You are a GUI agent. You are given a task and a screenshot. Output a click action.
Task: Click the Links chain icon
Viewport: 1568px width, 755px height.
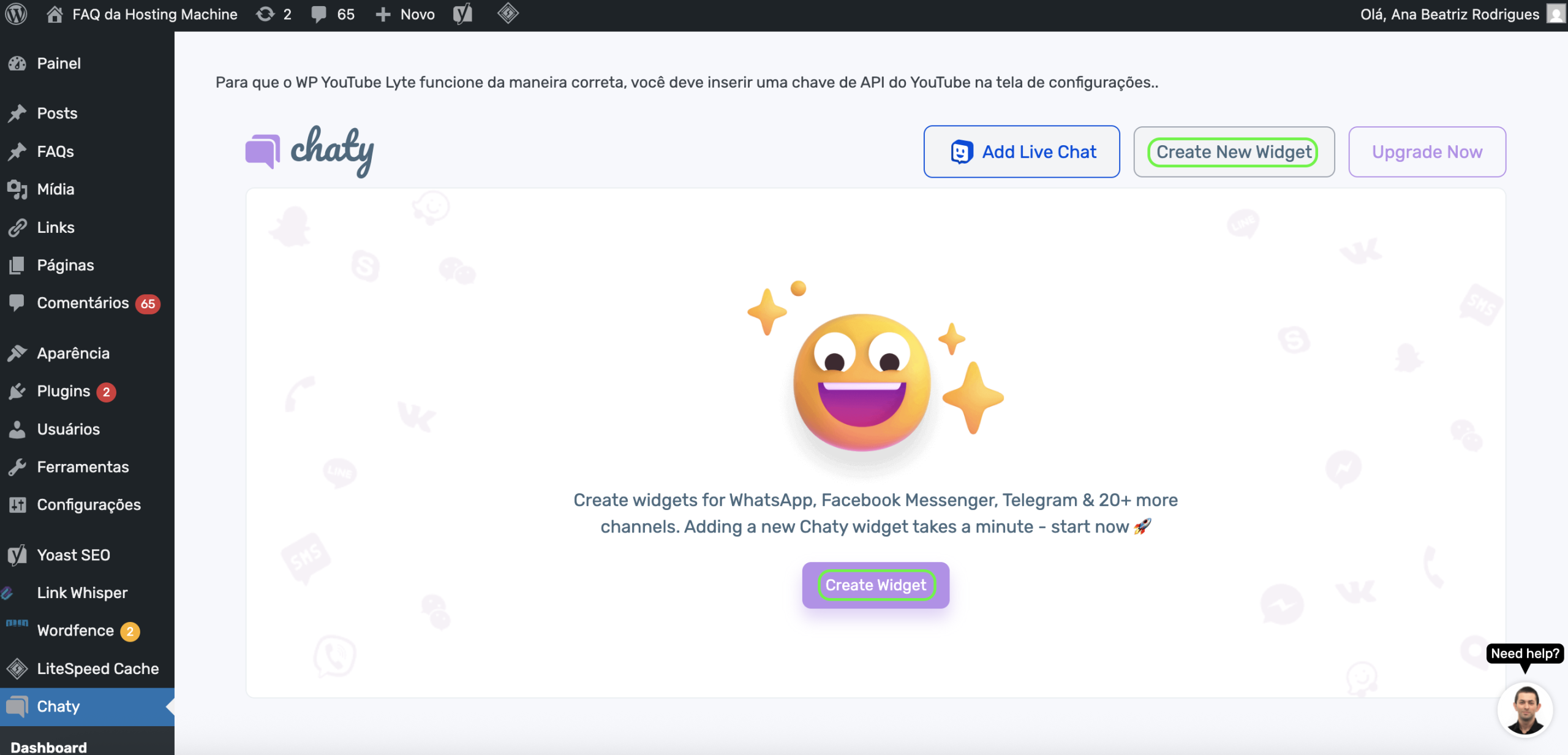17,227
